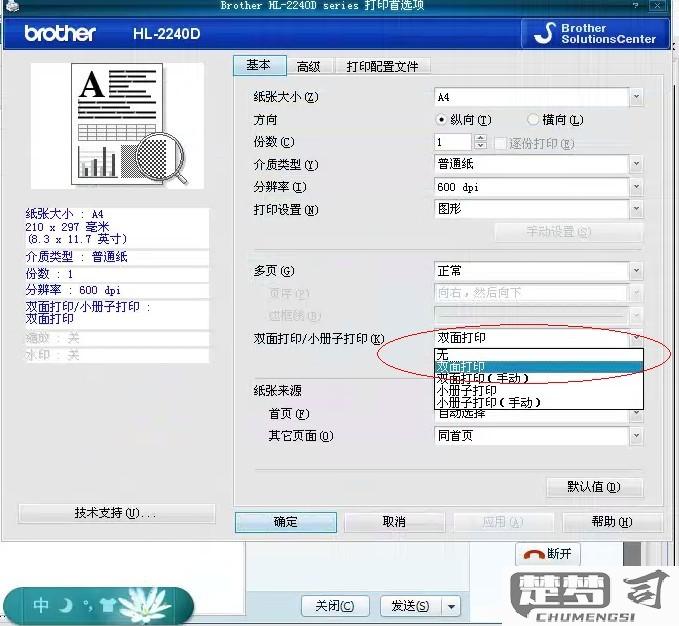The height and width of the screenshot is (626, 679).
Task: Click the 默认值 button
Action: pyautogui.click(x=595, y=487)
